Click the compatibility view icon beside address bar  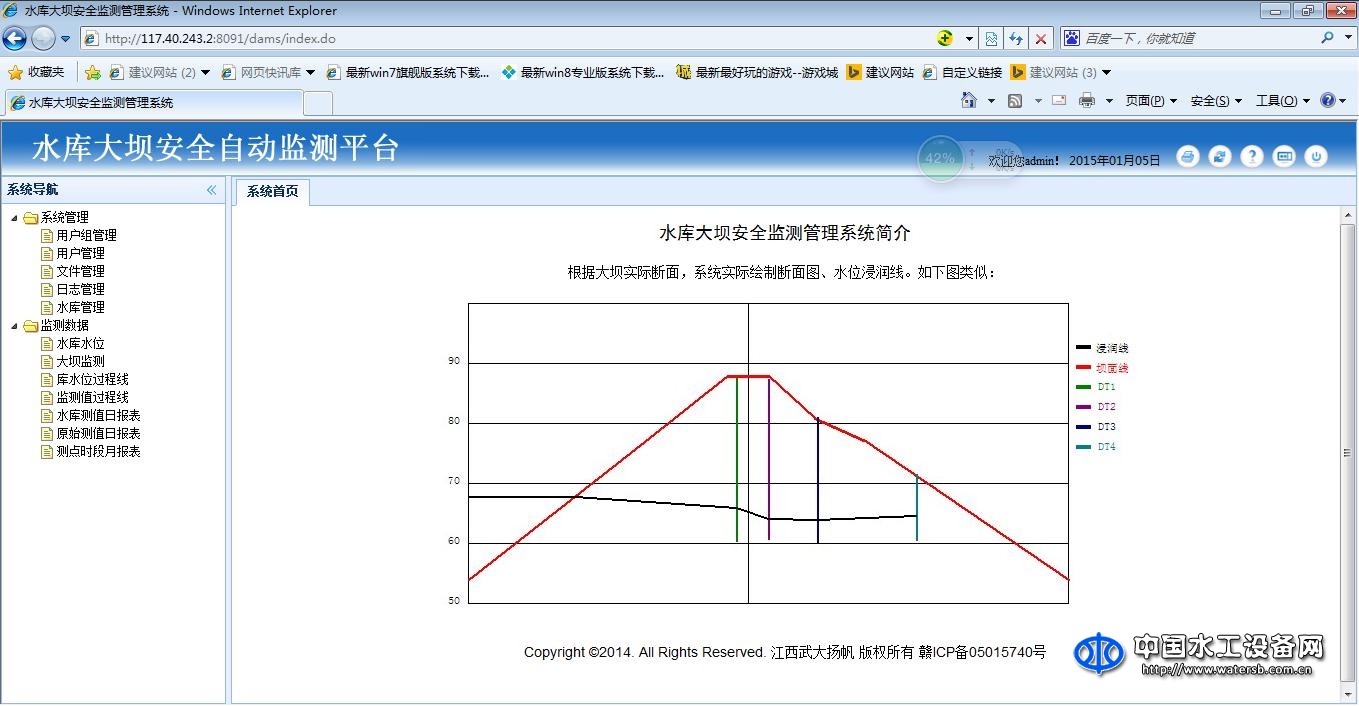[x=991, y=39]
